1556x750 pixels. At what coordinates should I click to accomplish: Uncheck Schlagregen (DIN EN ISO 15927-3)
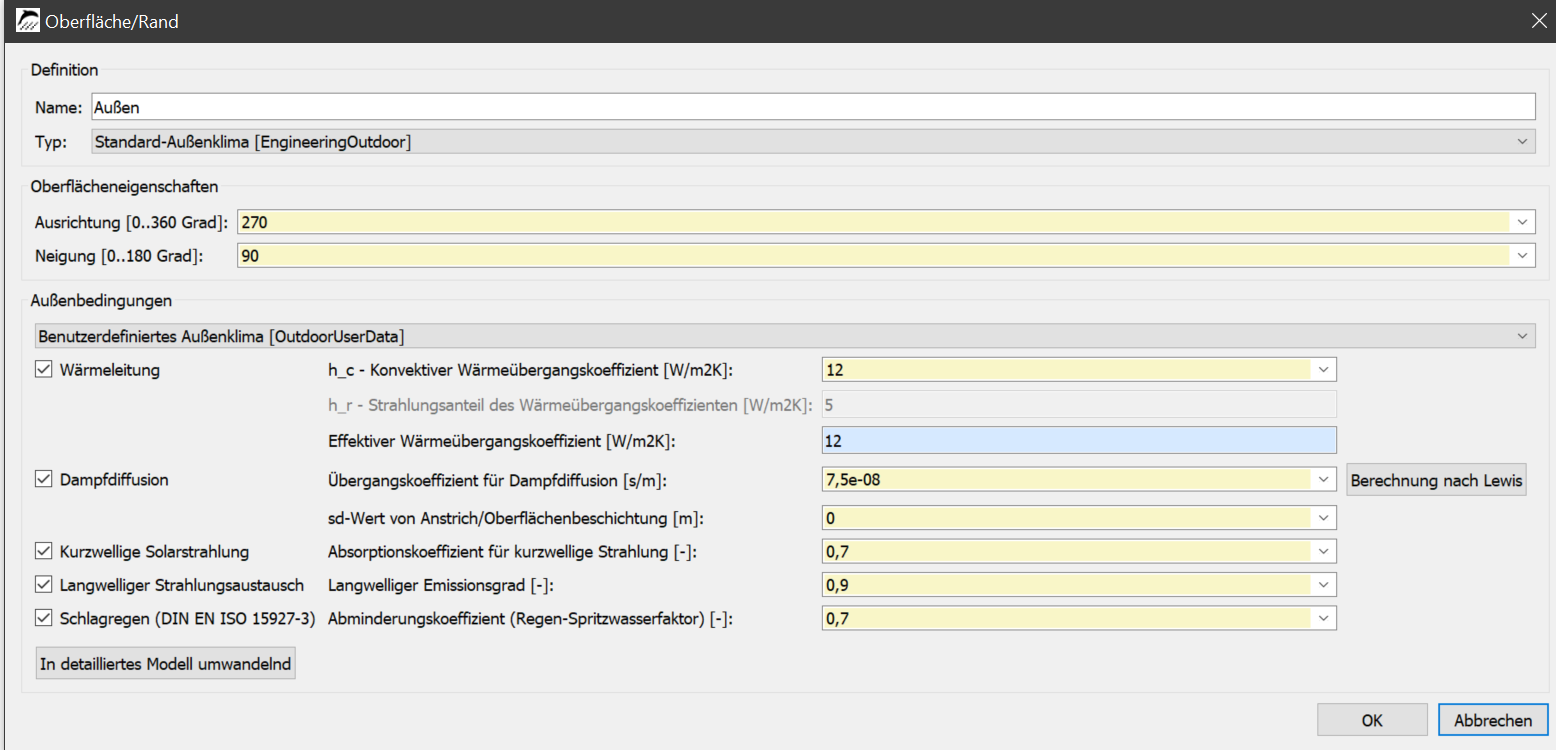tap(43, 618)
